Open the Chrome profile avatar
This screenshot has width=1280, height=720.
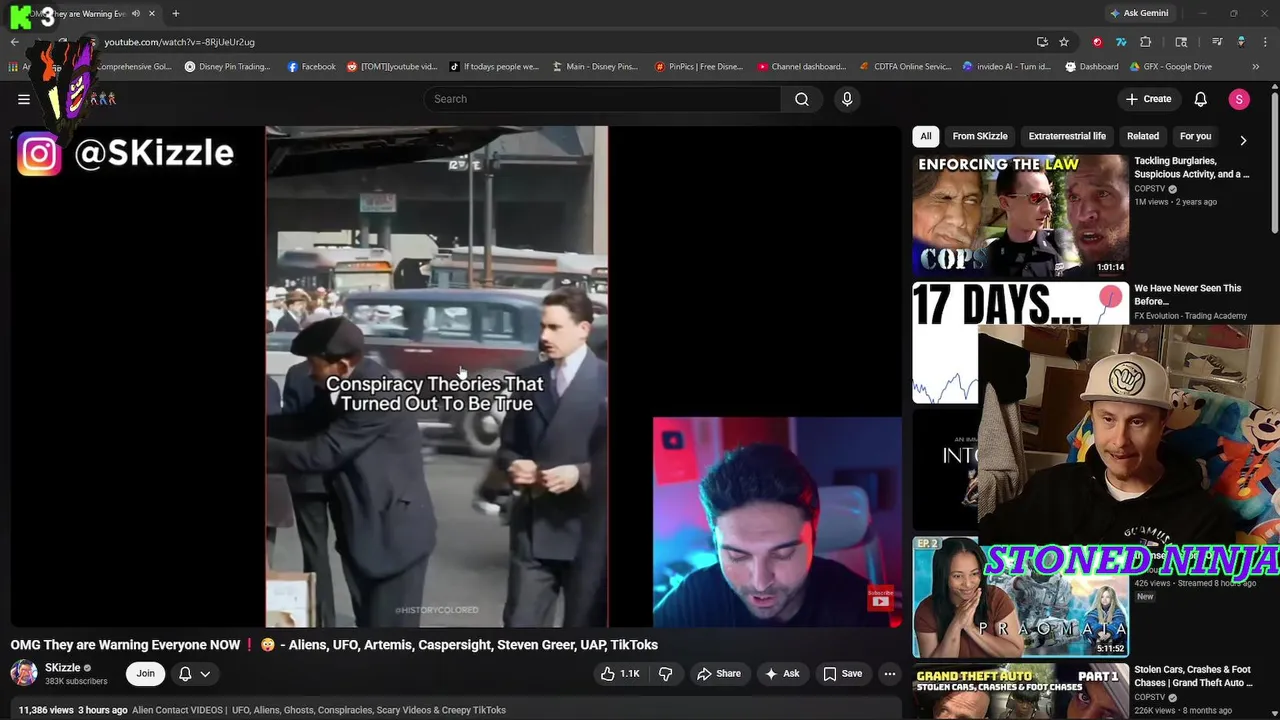point(1241,42)
